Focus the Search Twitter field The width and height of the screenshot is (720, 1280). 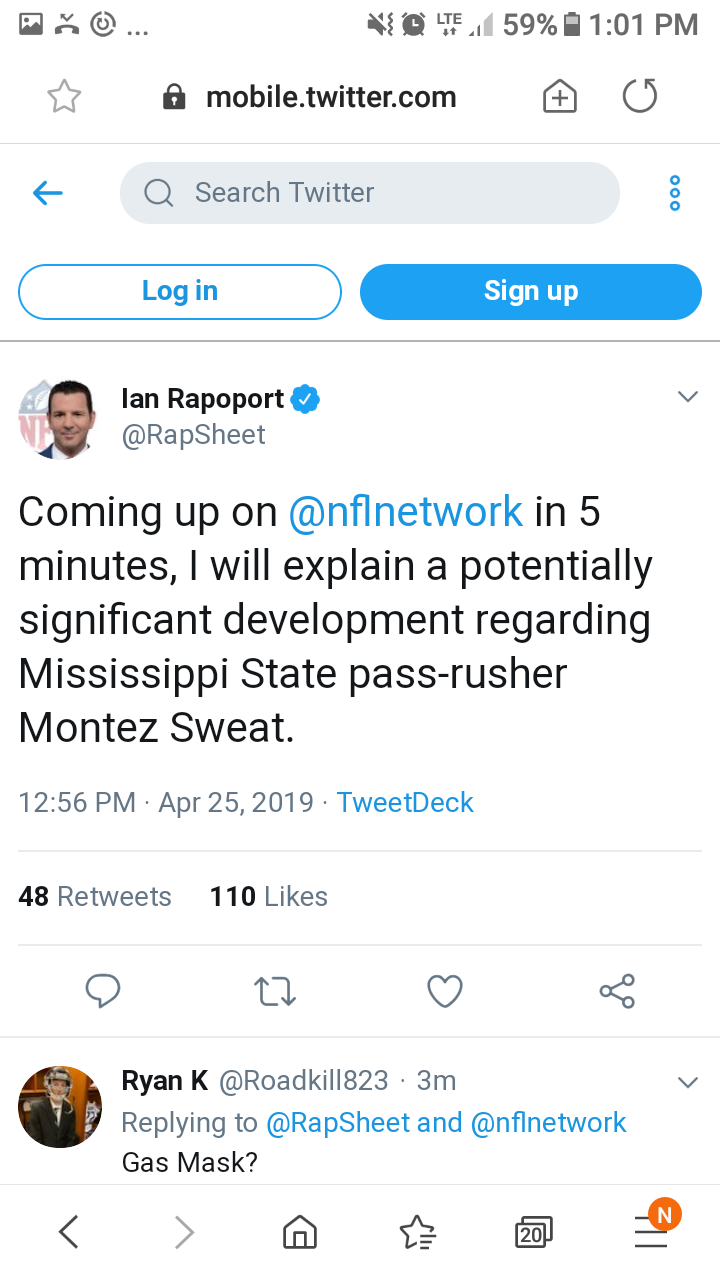[x=370, y=193]
